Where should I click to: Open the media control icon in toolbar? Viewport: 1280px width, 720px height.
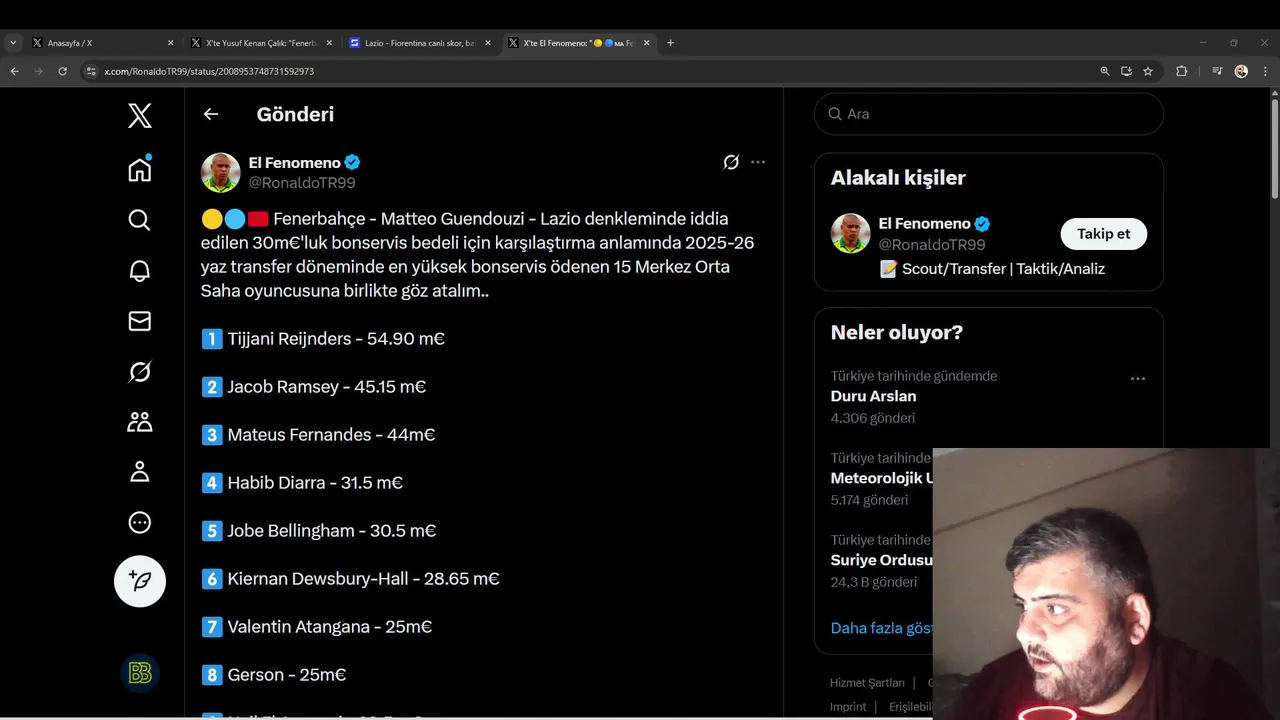click(1217, 71)
